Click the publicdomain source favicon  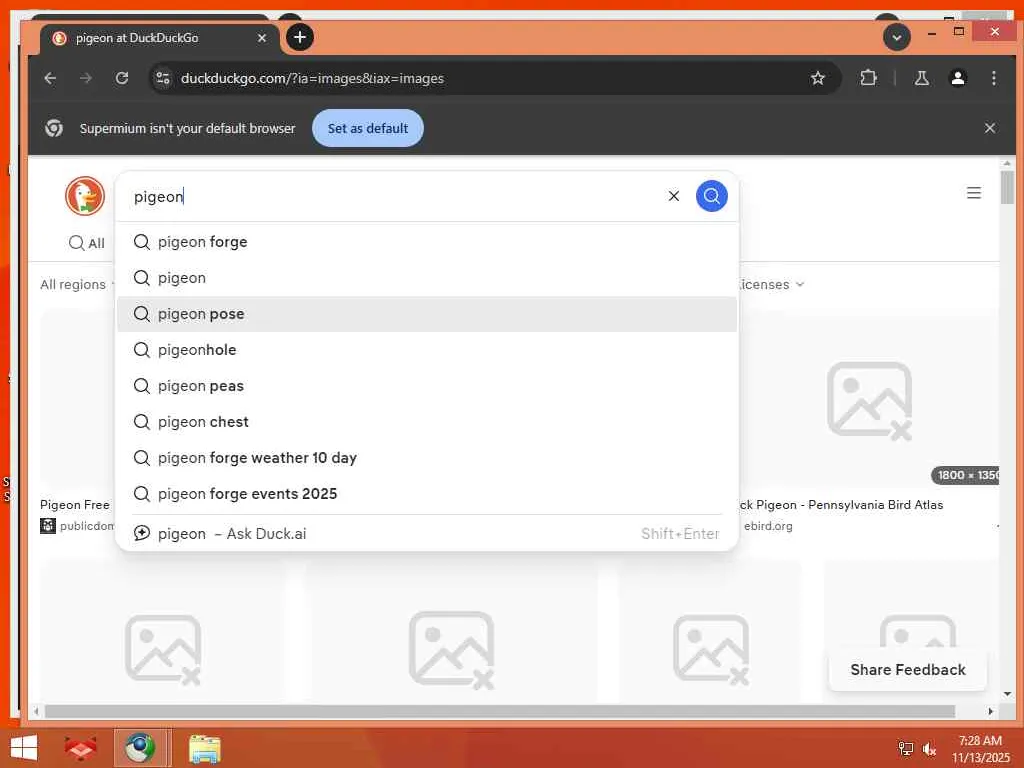click(x=48, y=526)
